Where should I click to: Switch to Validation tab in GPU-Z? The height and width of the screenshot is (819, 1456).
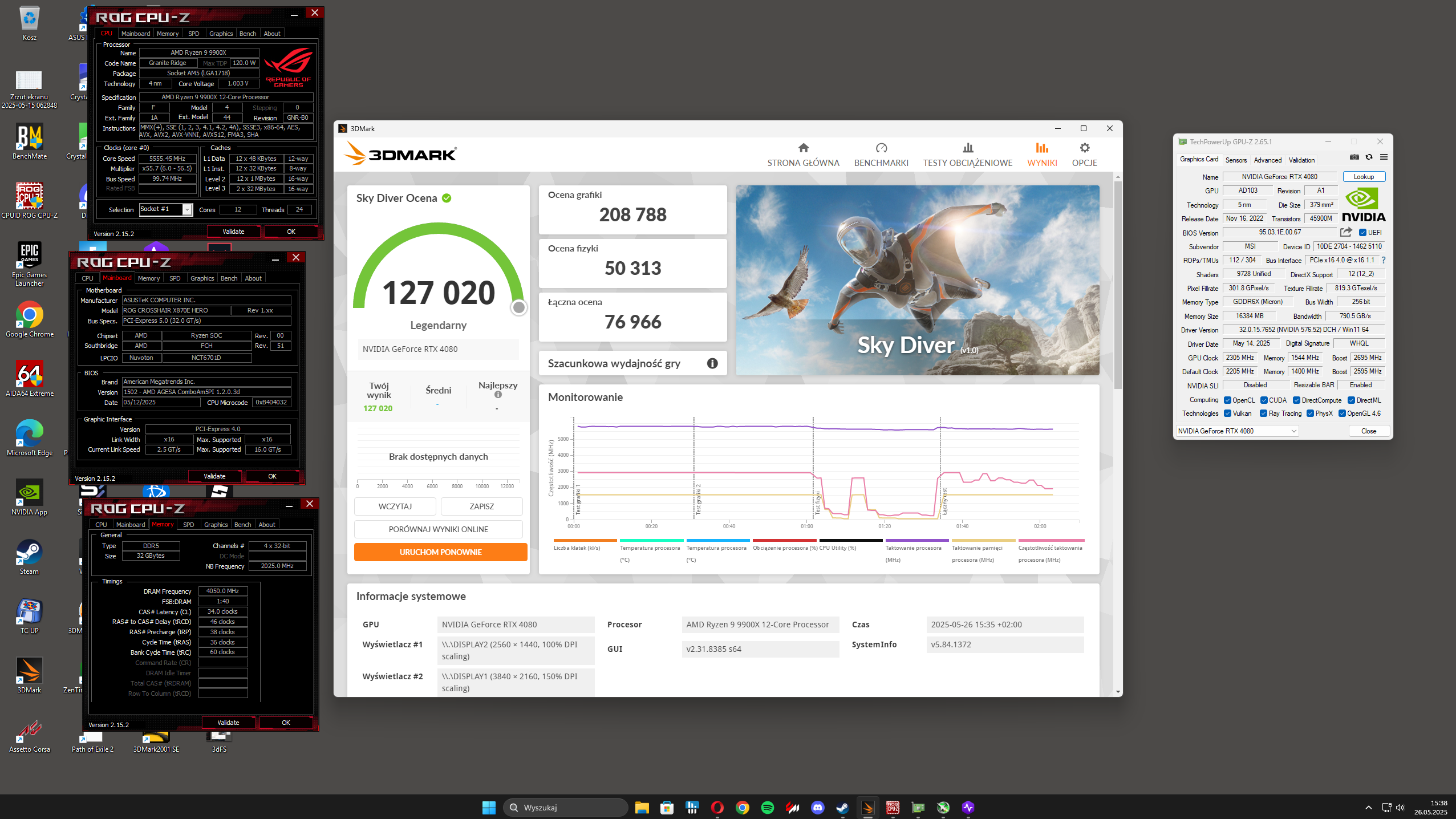tap(1301, 160)
